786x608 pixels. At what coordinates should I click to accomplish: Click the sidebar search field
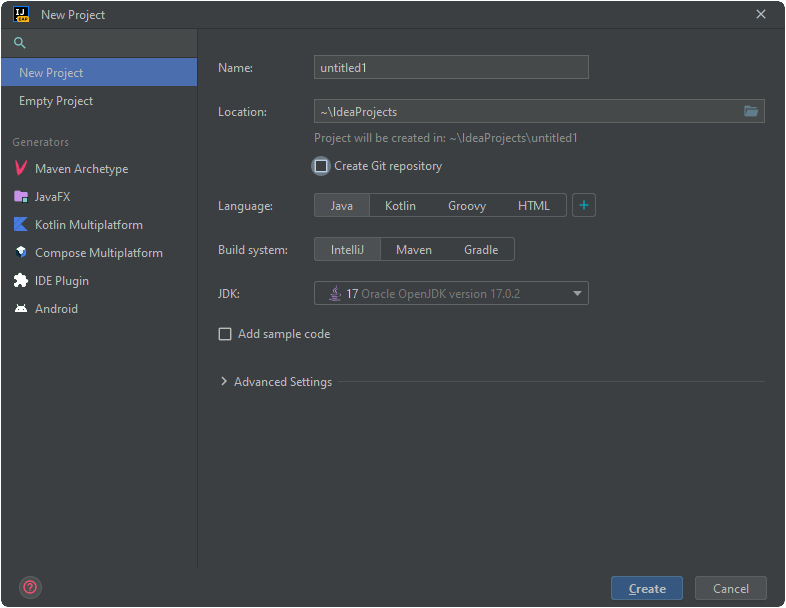click(x=99, y=43)
